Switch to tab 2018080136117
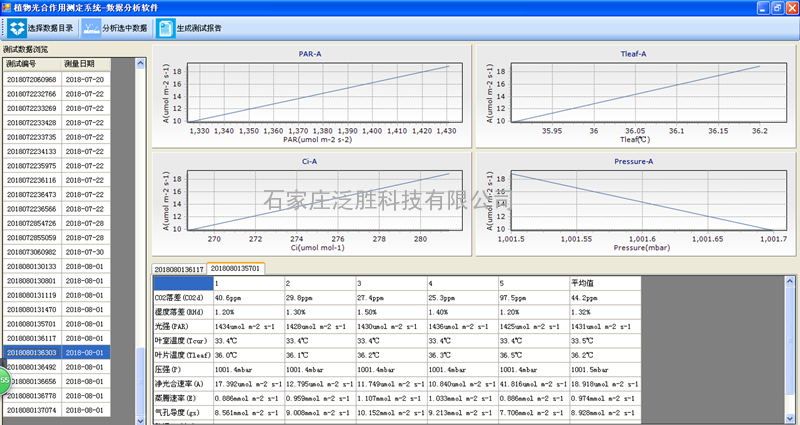800x425 pixels. coord(179,269)
